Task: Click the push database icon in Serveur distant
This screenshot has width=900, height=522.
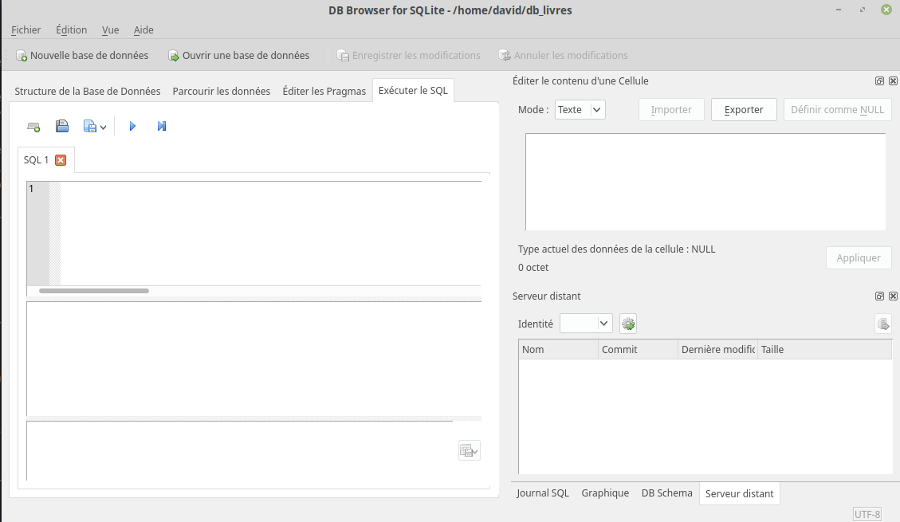Action: [882, 323]
